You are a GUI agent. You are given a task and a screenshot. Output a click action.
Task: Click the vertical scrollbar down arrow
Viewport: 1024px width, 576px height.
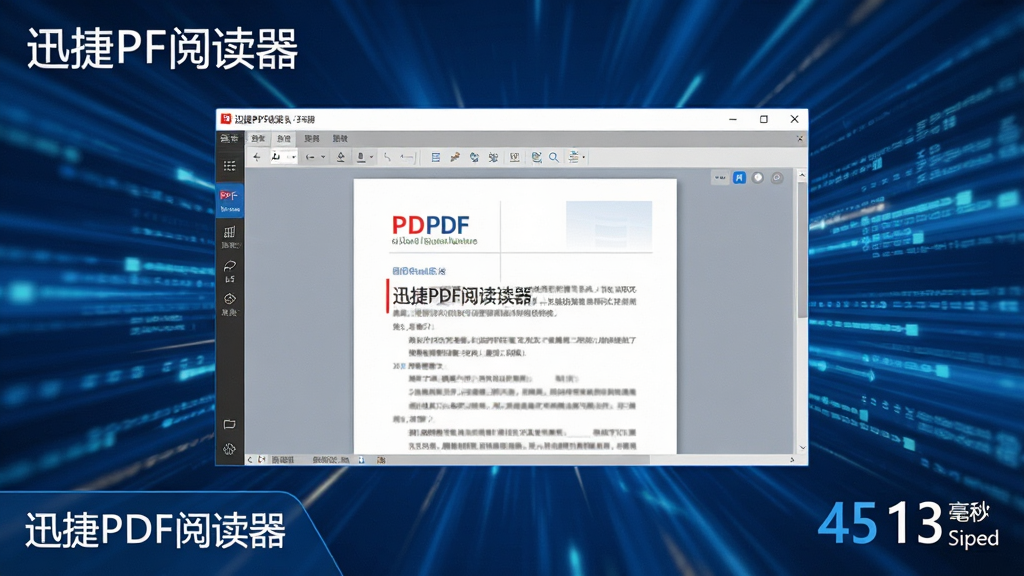(802, 448)
